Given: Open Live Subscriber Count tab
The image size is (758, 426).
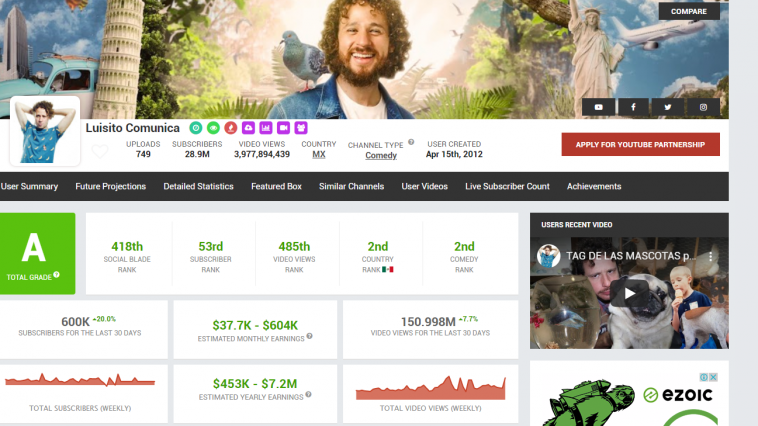Looking at the screenshot, I should (x=507, y=186).
